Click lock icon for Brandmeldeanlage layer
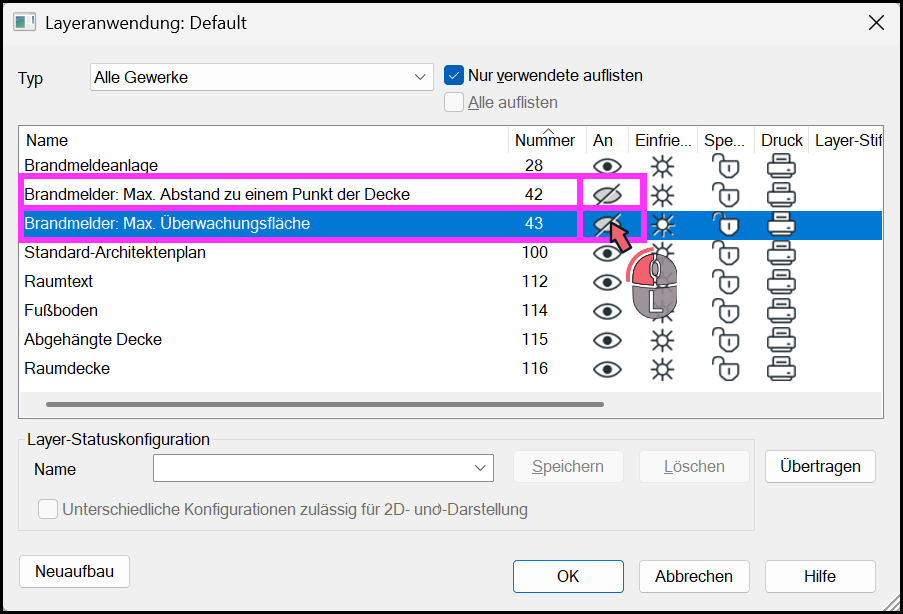903x614 pixels. coord(726,166)
